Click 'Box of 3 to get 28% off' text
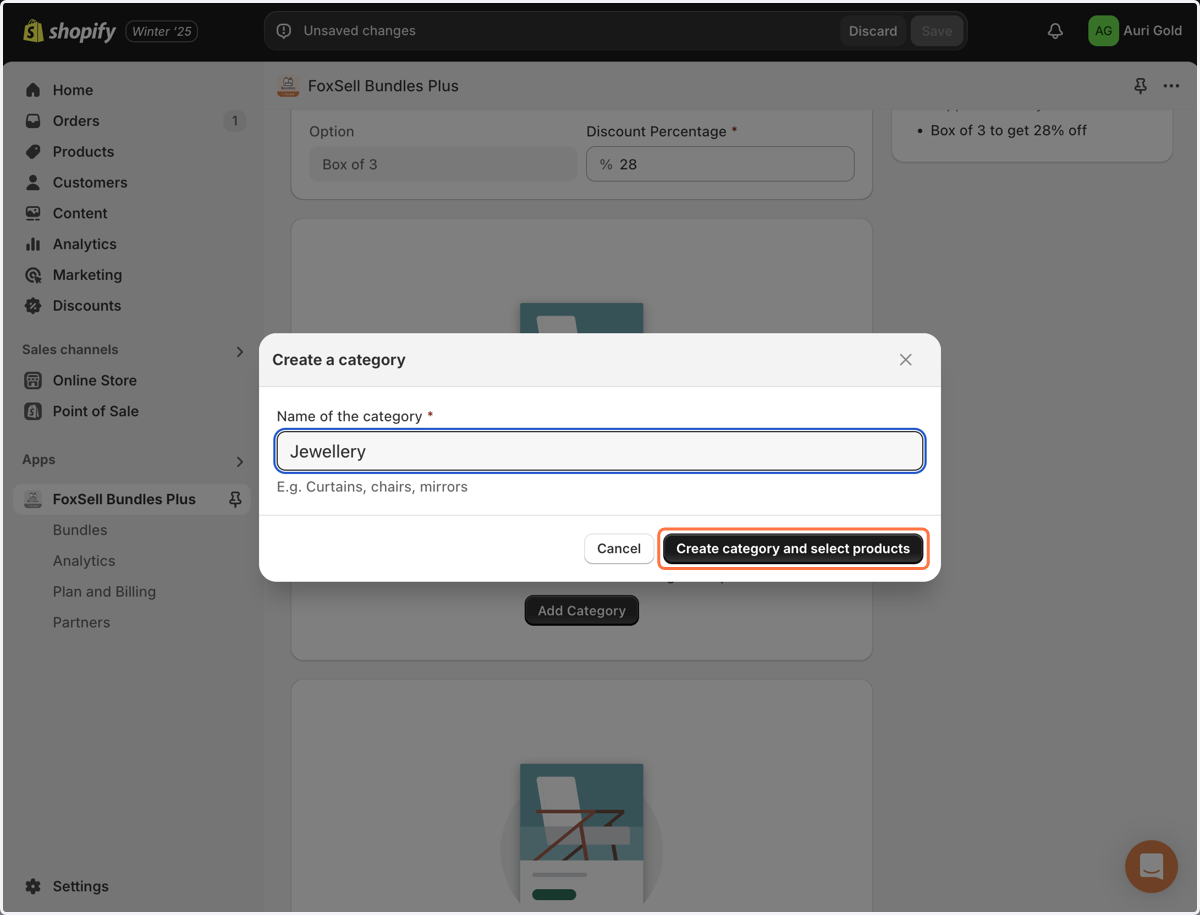This screenshot has height=915, width=1200. [1008, 130]
